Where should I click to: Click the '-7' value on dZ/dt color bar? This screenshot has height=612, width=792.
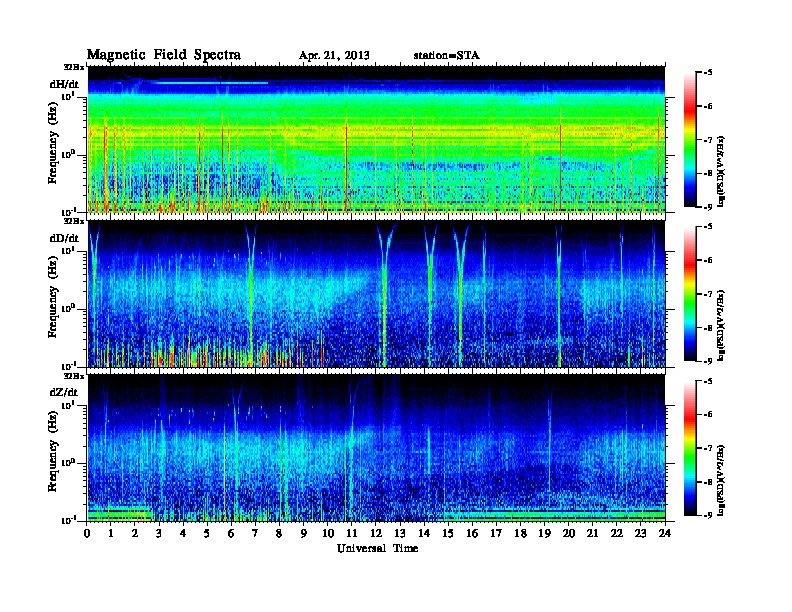point(707,448)
